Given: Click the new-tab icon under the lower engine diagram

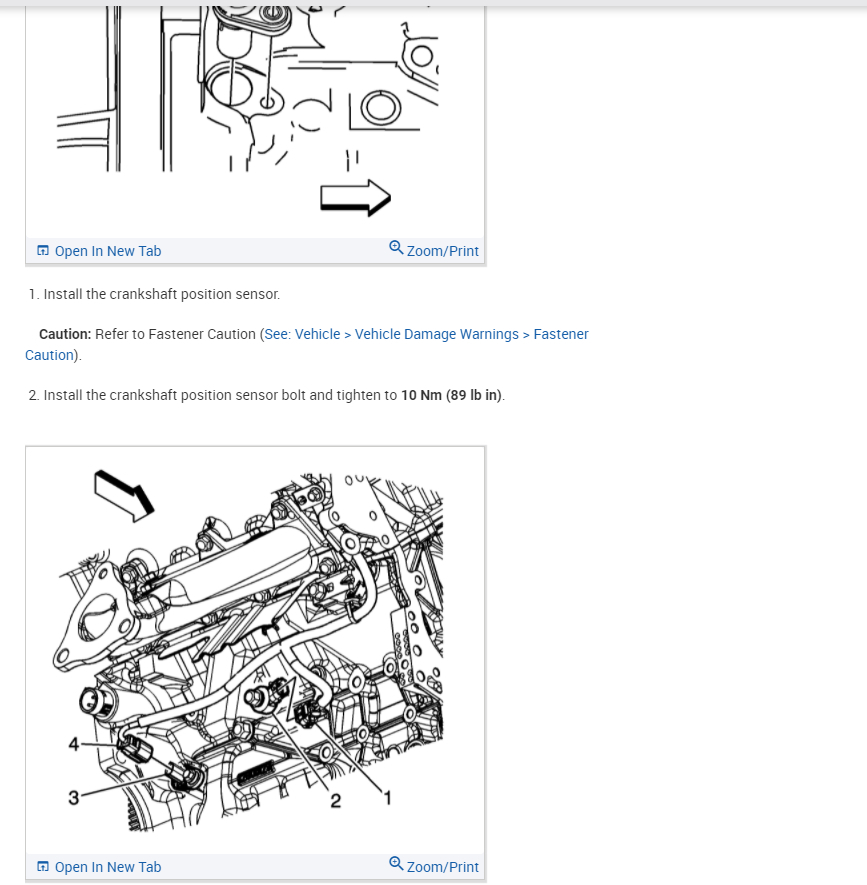Looking at the screenshot, I should coord(43,866).
